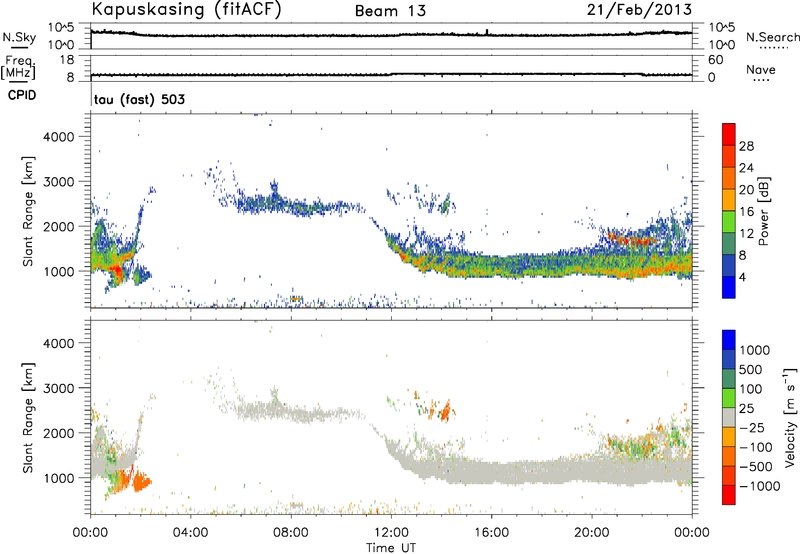Click the '12' tick on Power colorbar
Viewport: 800px width, 554px height.
(746, 234)
